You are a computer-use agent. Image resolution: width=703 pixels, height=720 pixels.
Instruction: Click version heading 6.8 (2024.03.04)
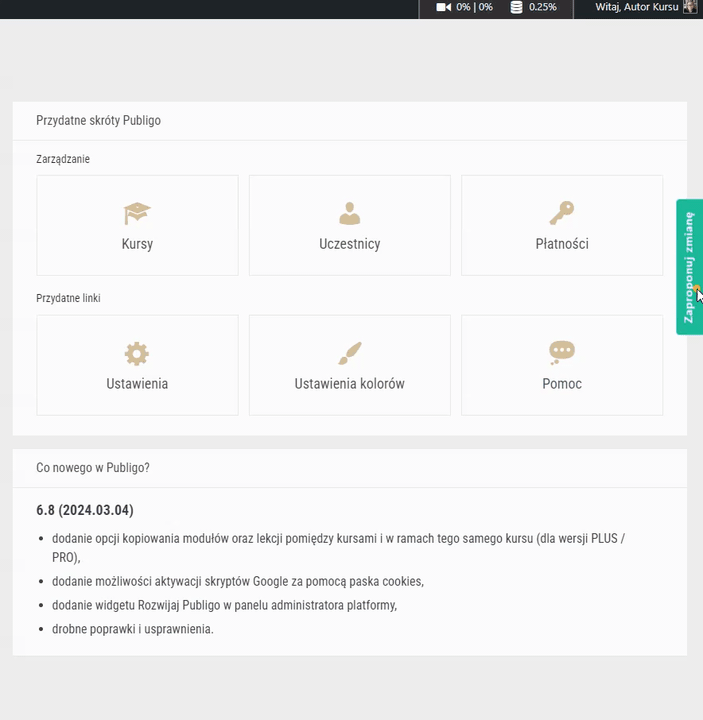(85, 510)
